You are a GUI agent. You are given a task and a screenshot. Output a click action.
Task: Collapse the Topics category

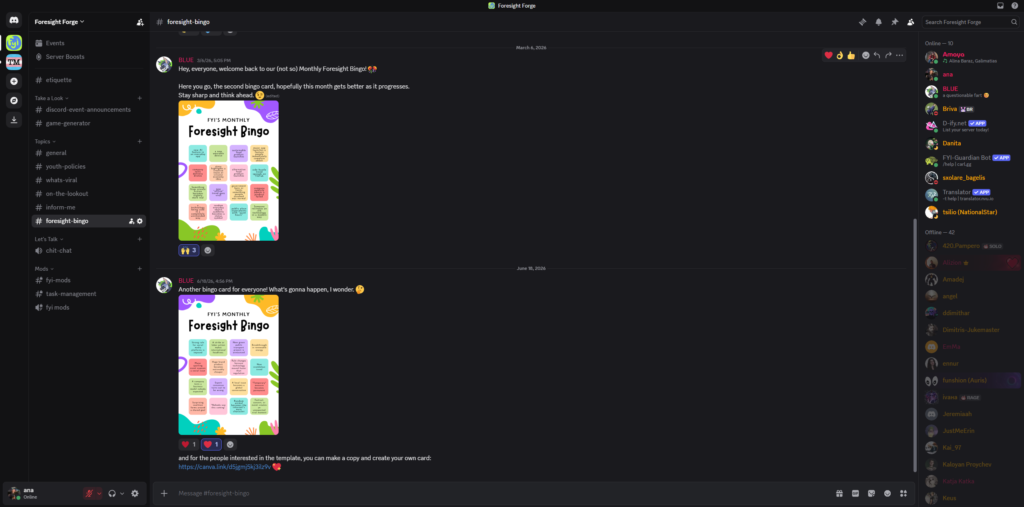[45, 141]
